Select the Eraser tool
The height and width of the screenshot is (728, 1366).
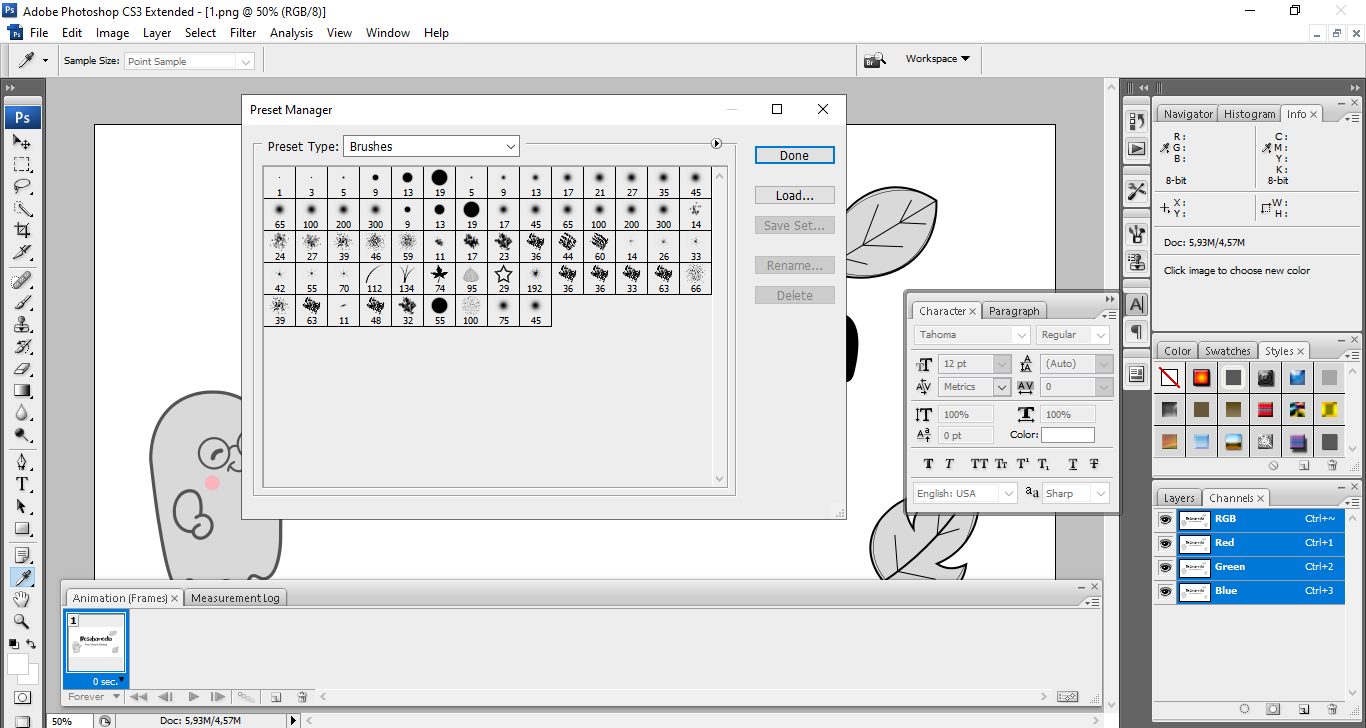tap(22, 369)
